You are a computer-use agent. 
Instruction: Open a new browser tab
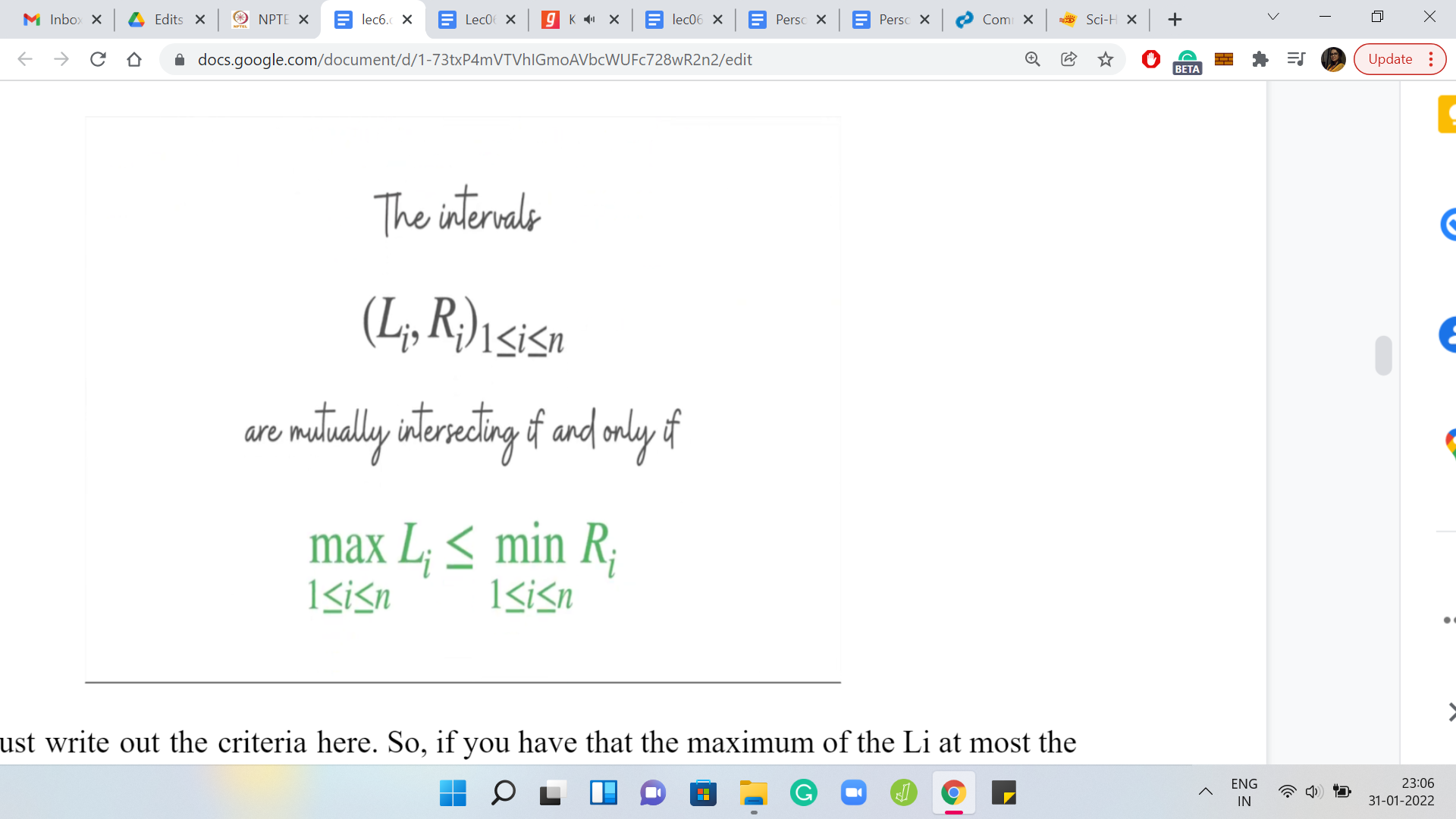(1175, 20)
